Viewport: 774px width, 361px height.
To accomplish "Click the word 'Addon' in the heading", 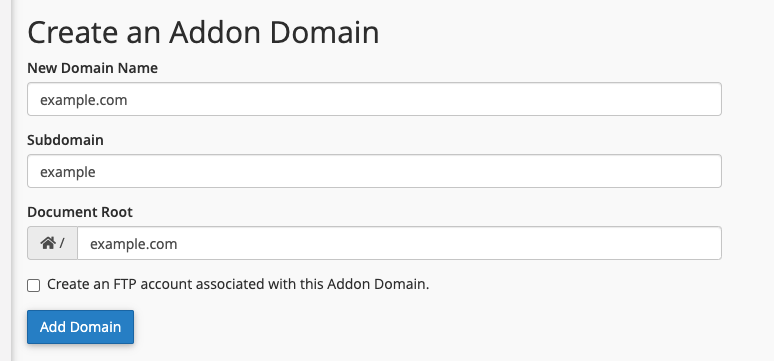I will [214, 33].
